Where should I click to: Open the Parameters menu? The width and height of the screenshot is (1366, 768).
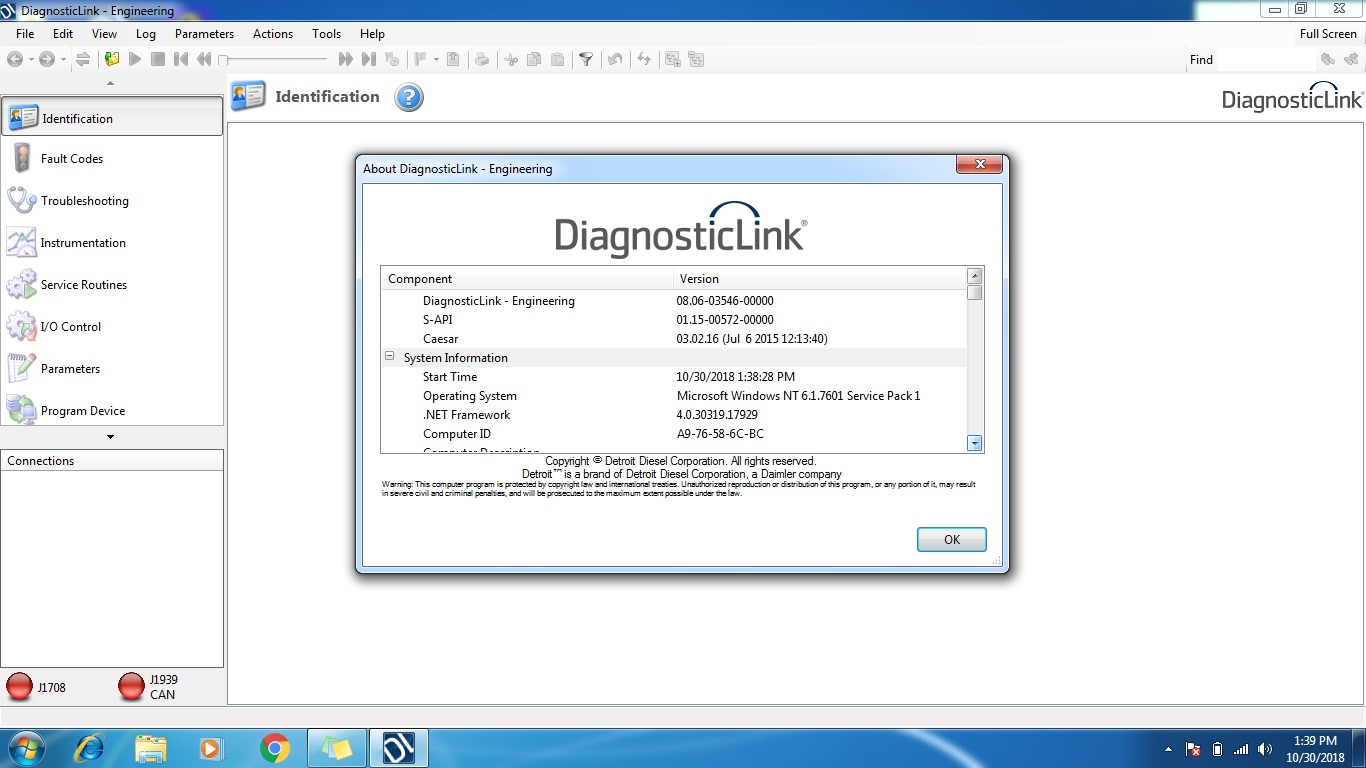204,33
